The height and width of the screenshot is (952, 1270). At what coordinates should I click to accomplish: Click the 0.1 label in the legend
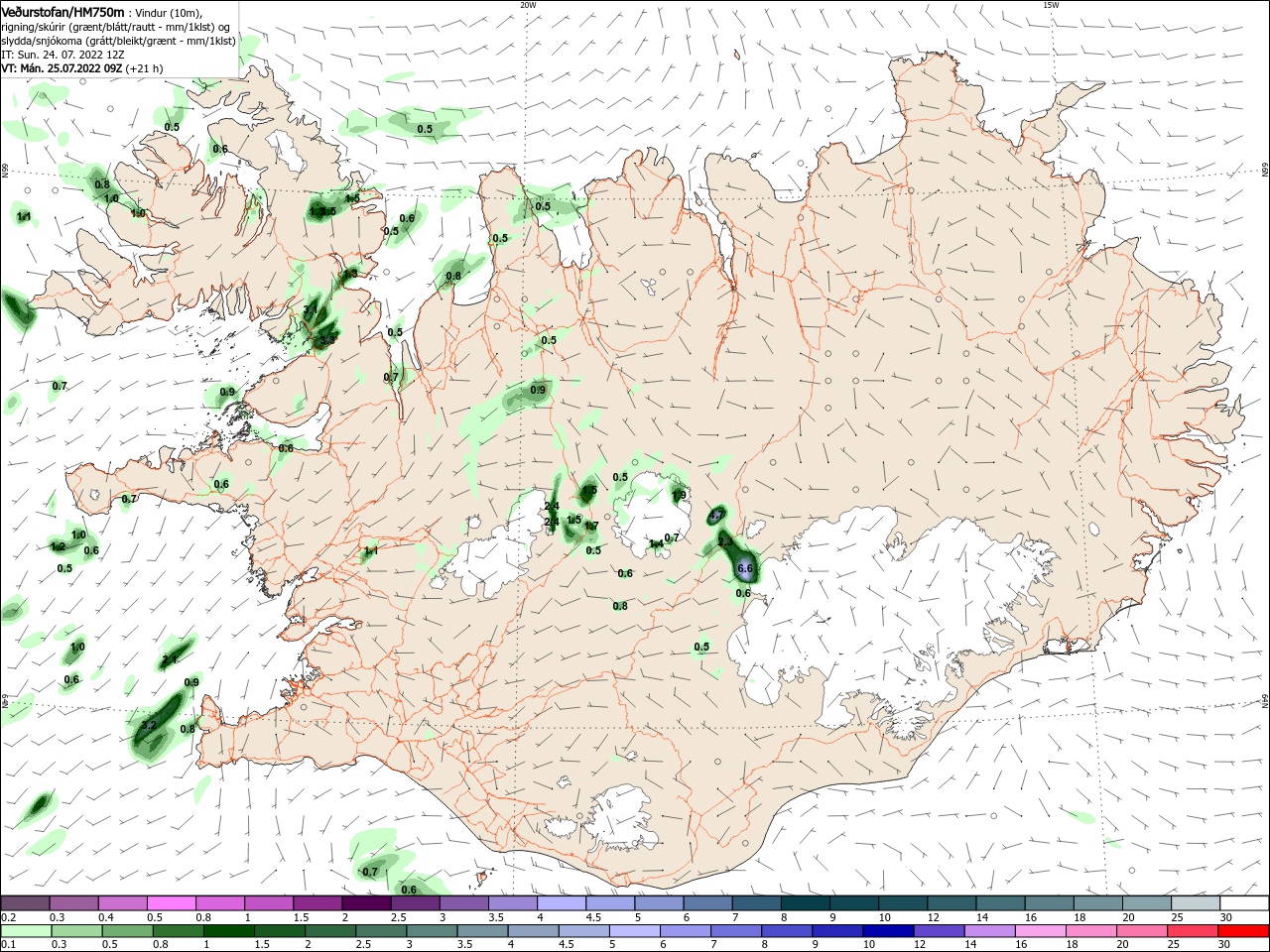click(x=9, y=944)
